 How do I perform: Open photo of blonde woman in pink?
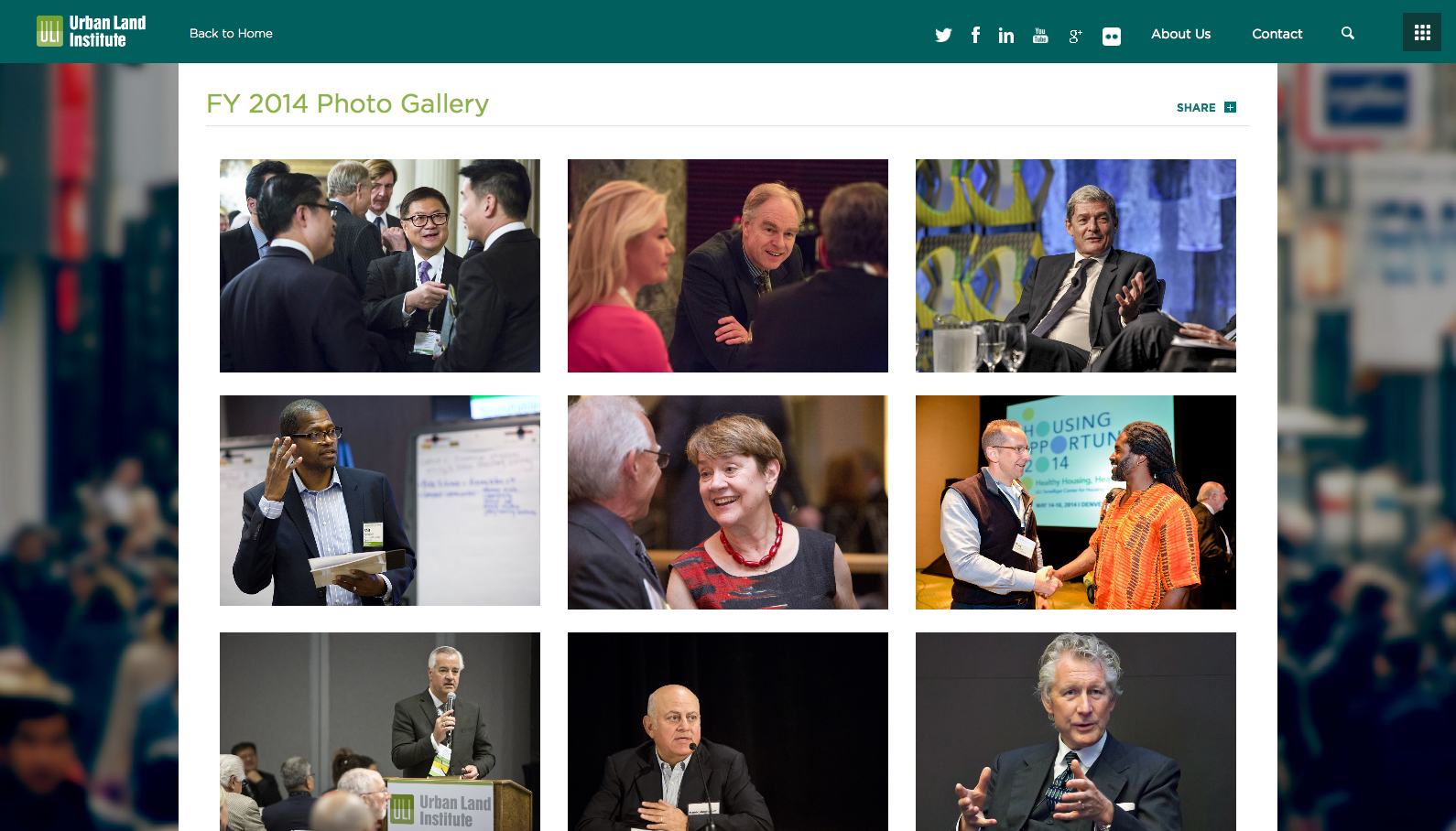[x=728, y=265]
